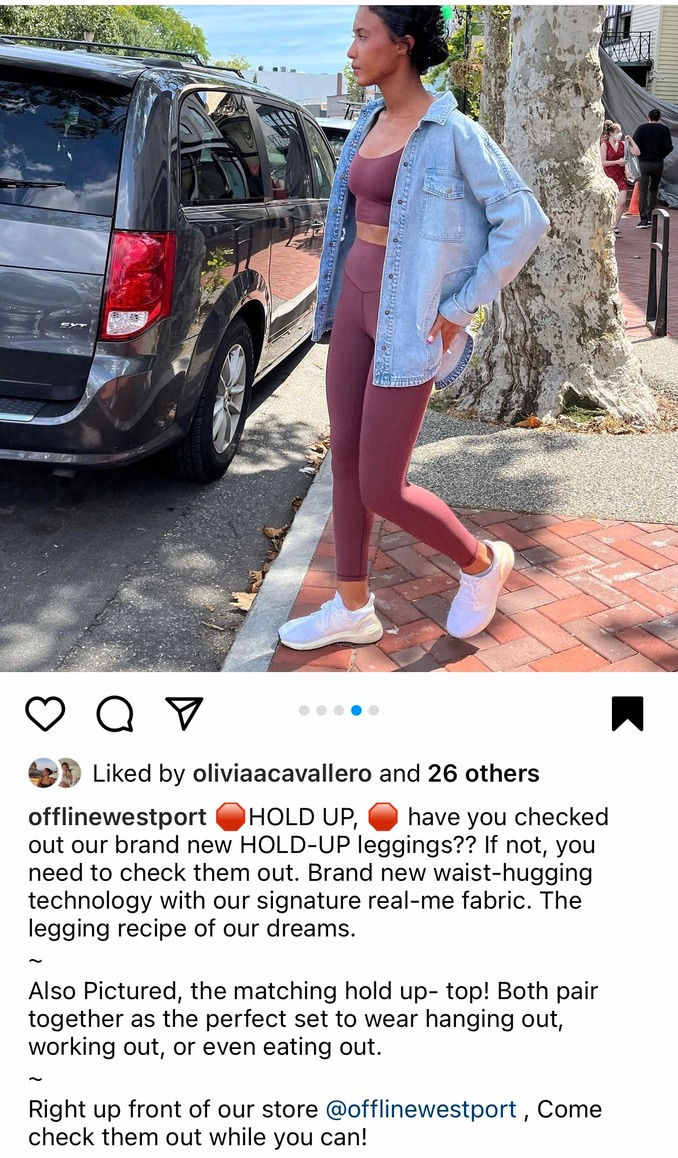The image size is (678, 1158).
Task: Open comments via the speech bubble icon
Action: pyautogui.click(x=115, y=713)
